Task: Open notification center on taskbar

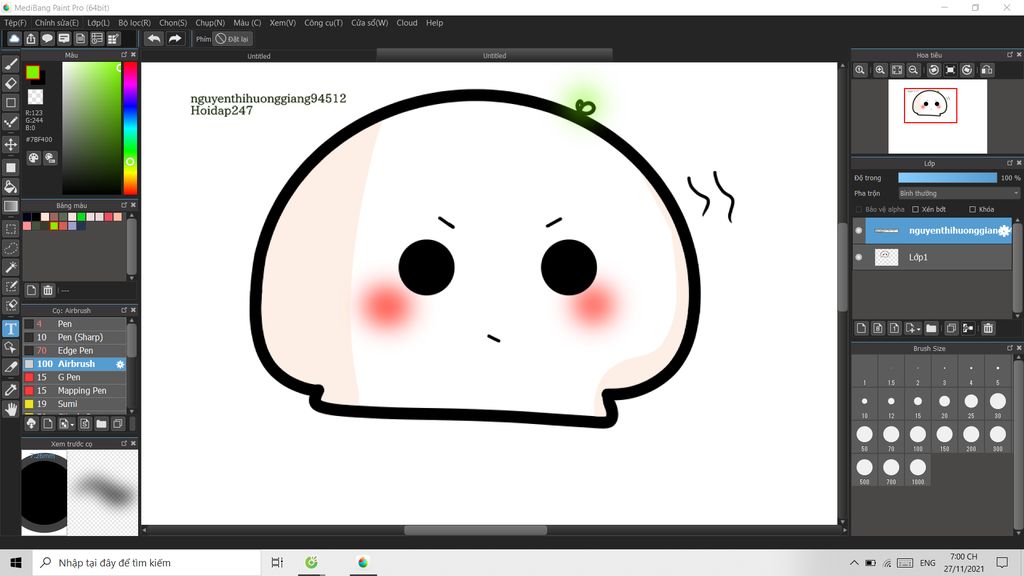Action: 1002,562
